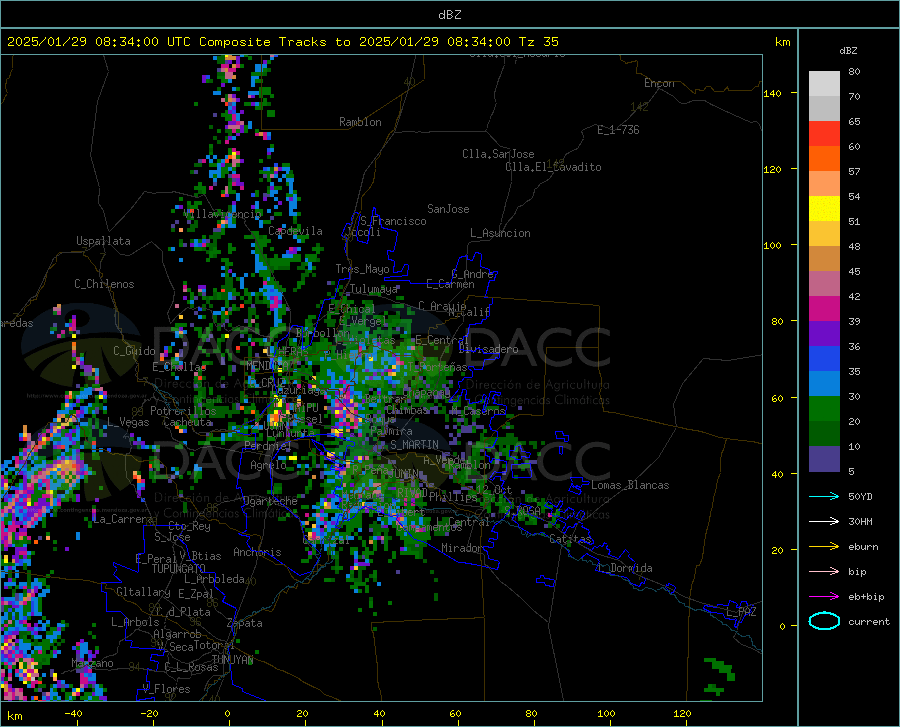Screen dimensions: 900x727
Task: Click the L_Vegas map label
Action: [x=128, y=422]
